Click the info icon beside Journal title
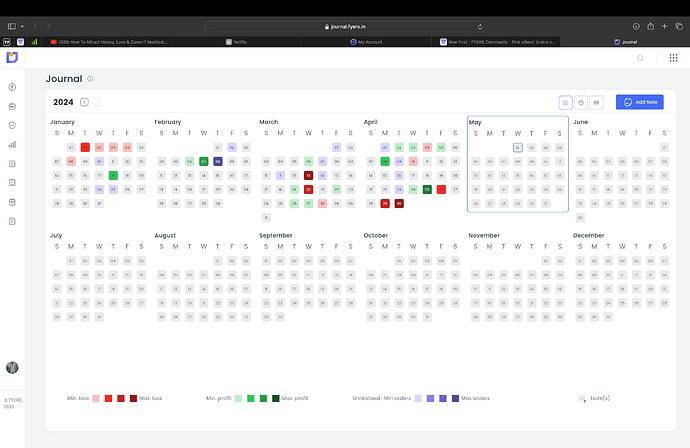This screenshot has width=690, height=448. tap(90, 79)
